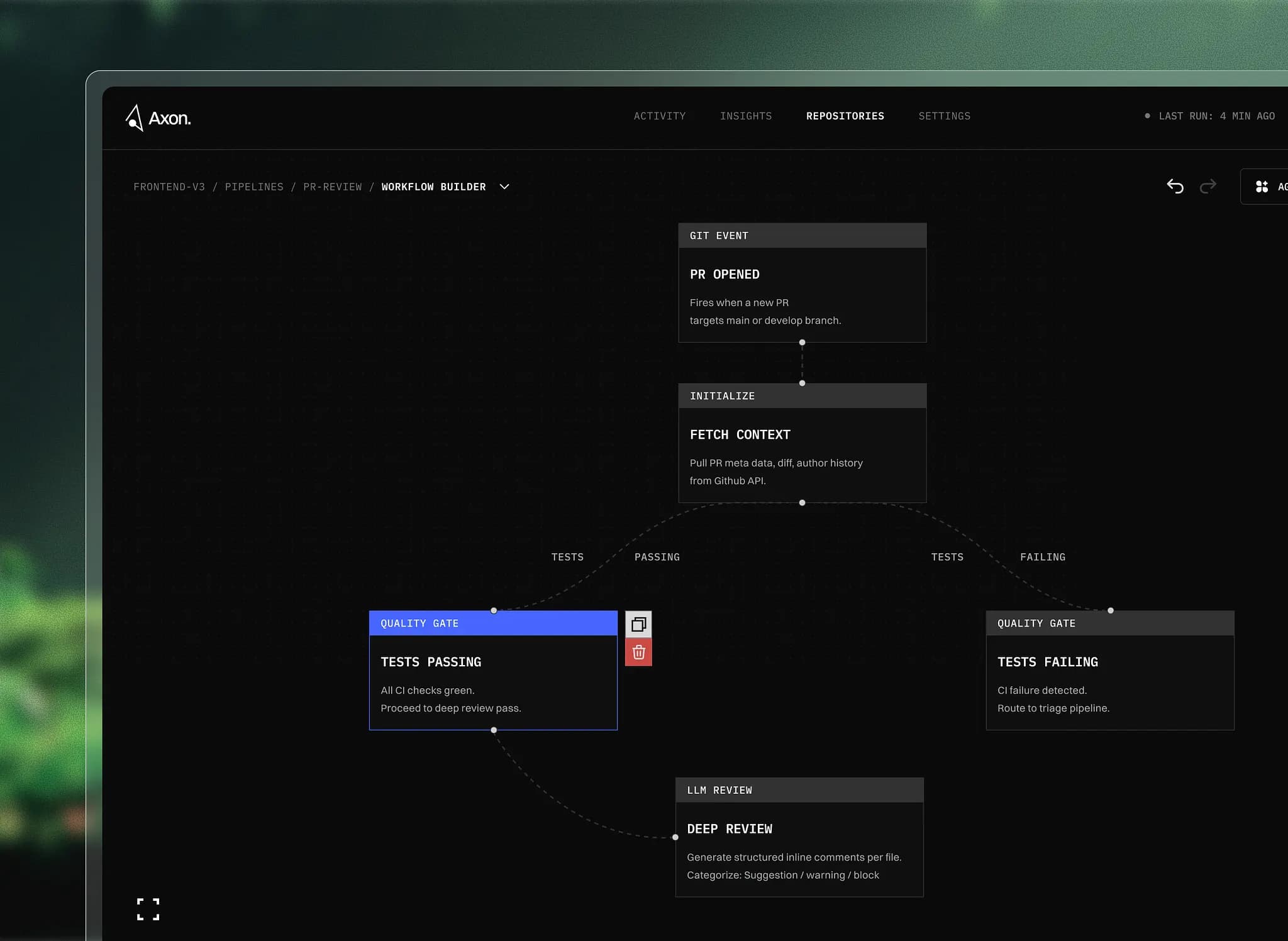The height and width of the screenshot is (941, 1288).
Task: Click Fetch Context top connector dot
Action: 802,383
